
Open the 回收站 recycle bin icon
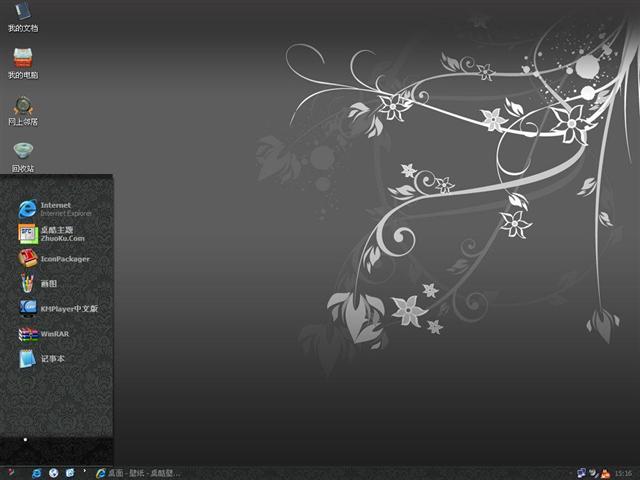point(23,157)
